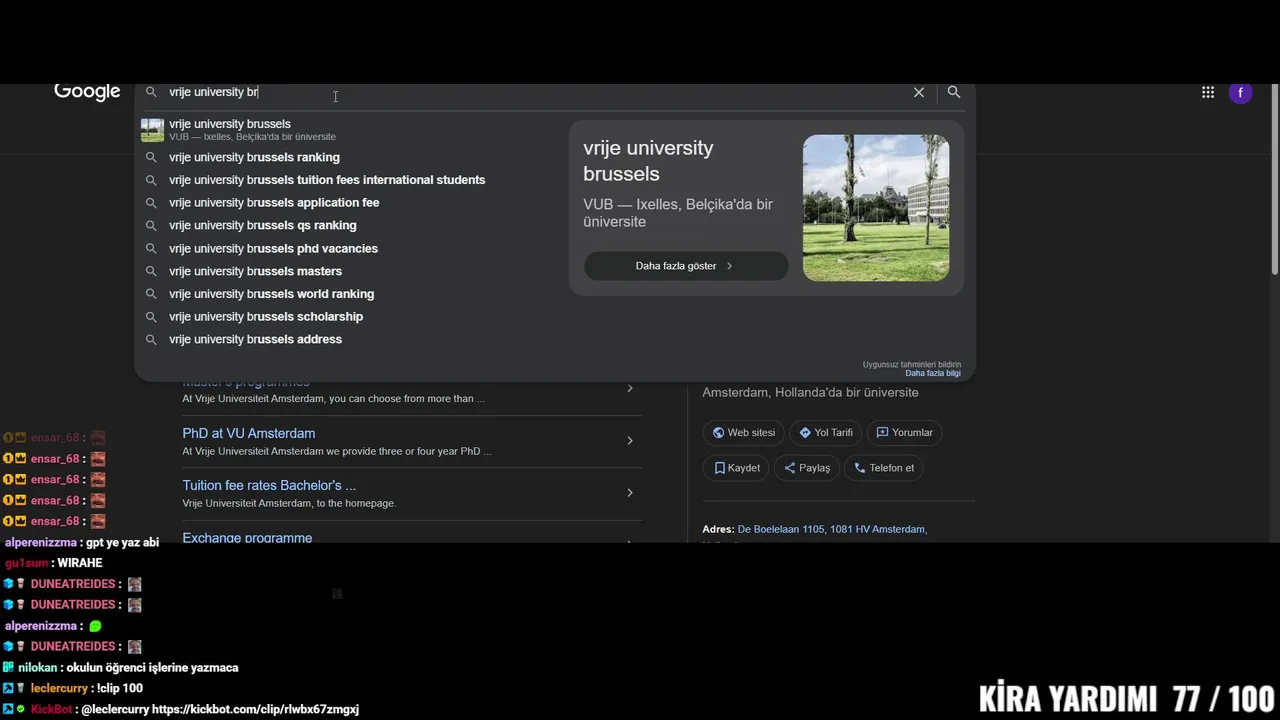Screen dimensions: 1280x720
Task: Click the green emote after alperenizzma
Action: (x=95, y=626)
